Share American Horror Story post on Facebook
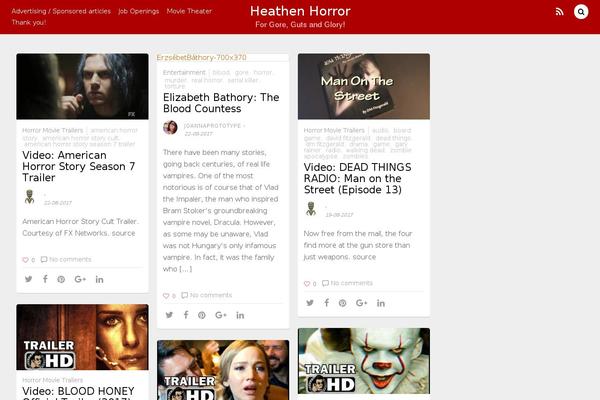The image size is (600, 400). 45,279
